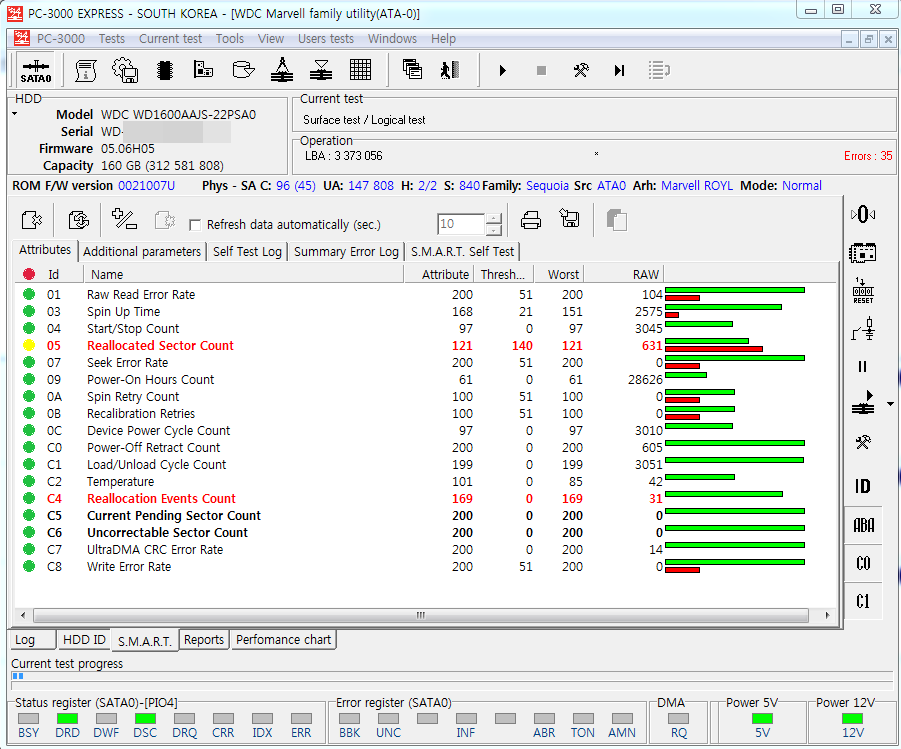The height and width of the screenshot is (749, 901).
Task: Open the sidebar tools hammer icon
Action: [863, 442]
